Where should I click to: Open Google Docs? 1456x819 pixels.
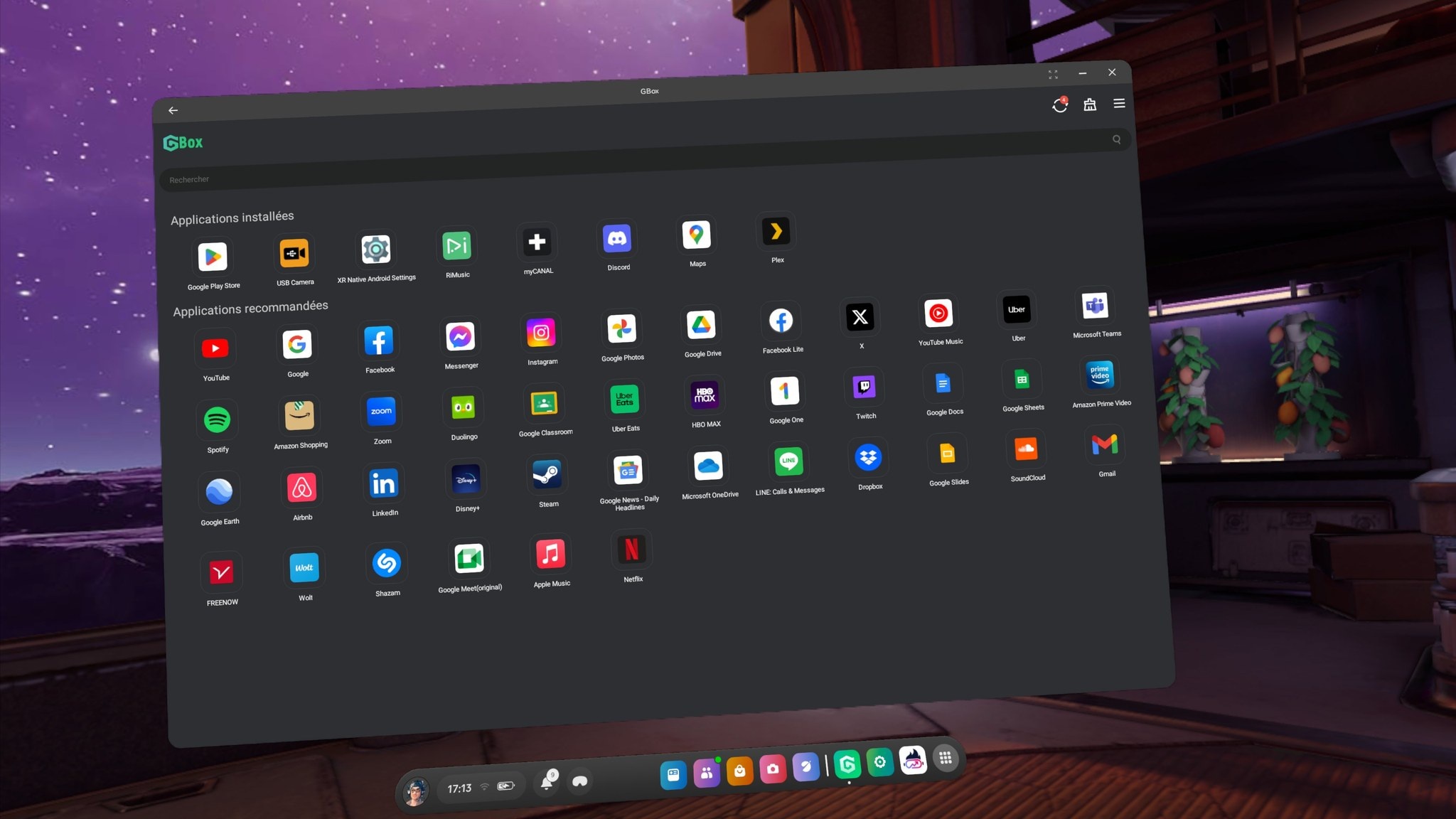(x=943, y=383)
